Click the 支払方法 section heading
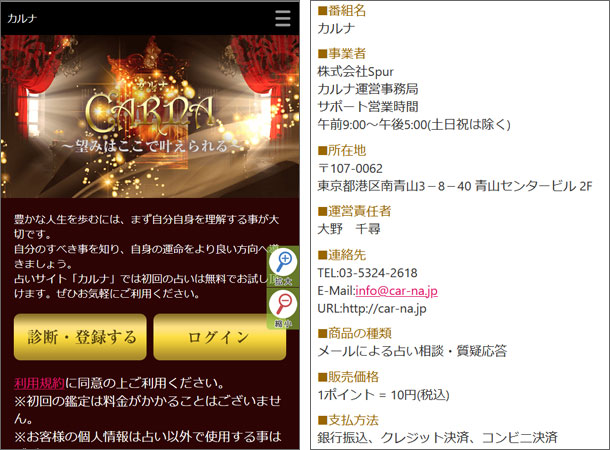Image resolution: width=610 pixels, height=450 pixels. tap(348, 420)
